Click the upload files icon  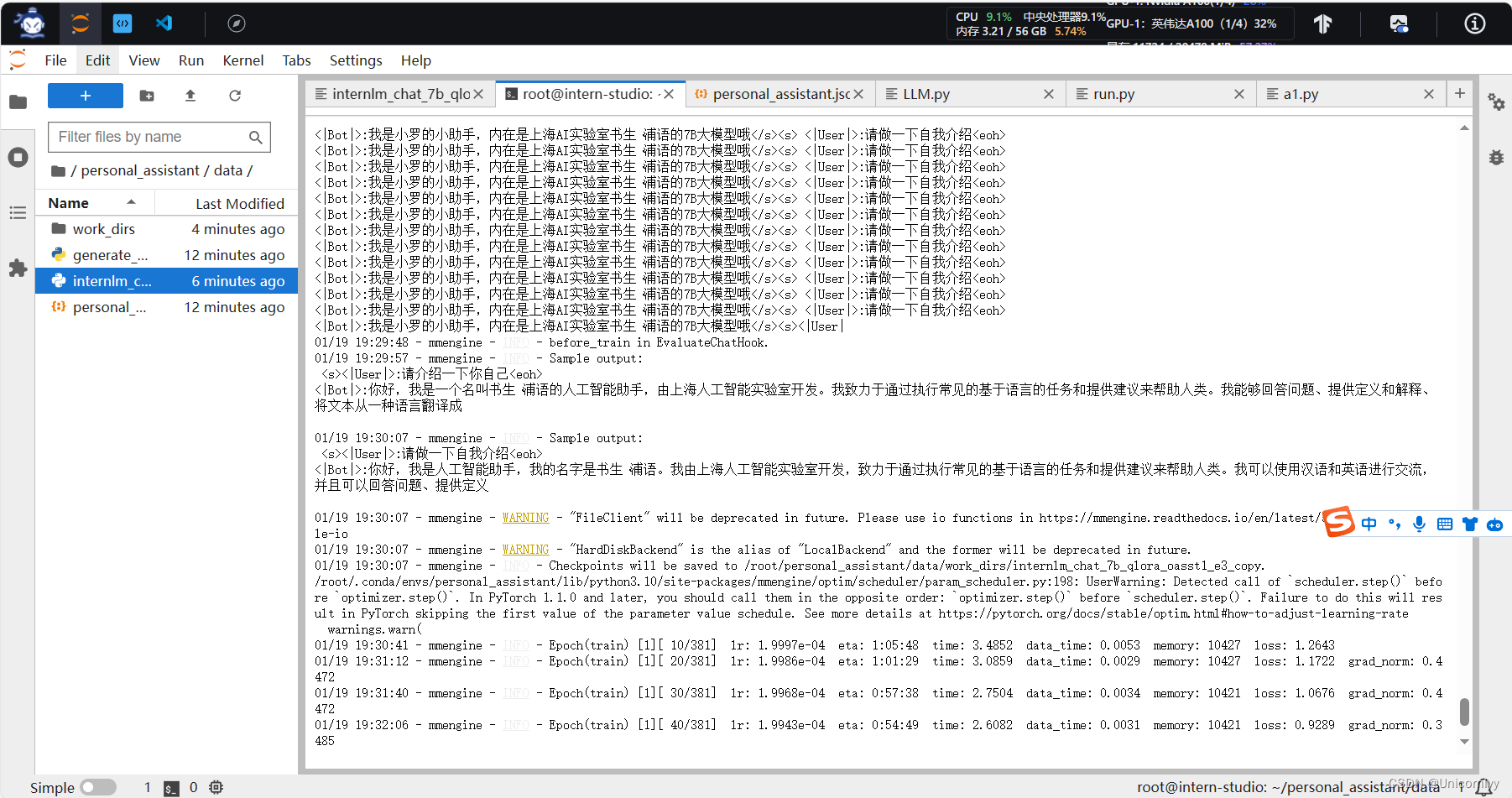pos(190,96)
